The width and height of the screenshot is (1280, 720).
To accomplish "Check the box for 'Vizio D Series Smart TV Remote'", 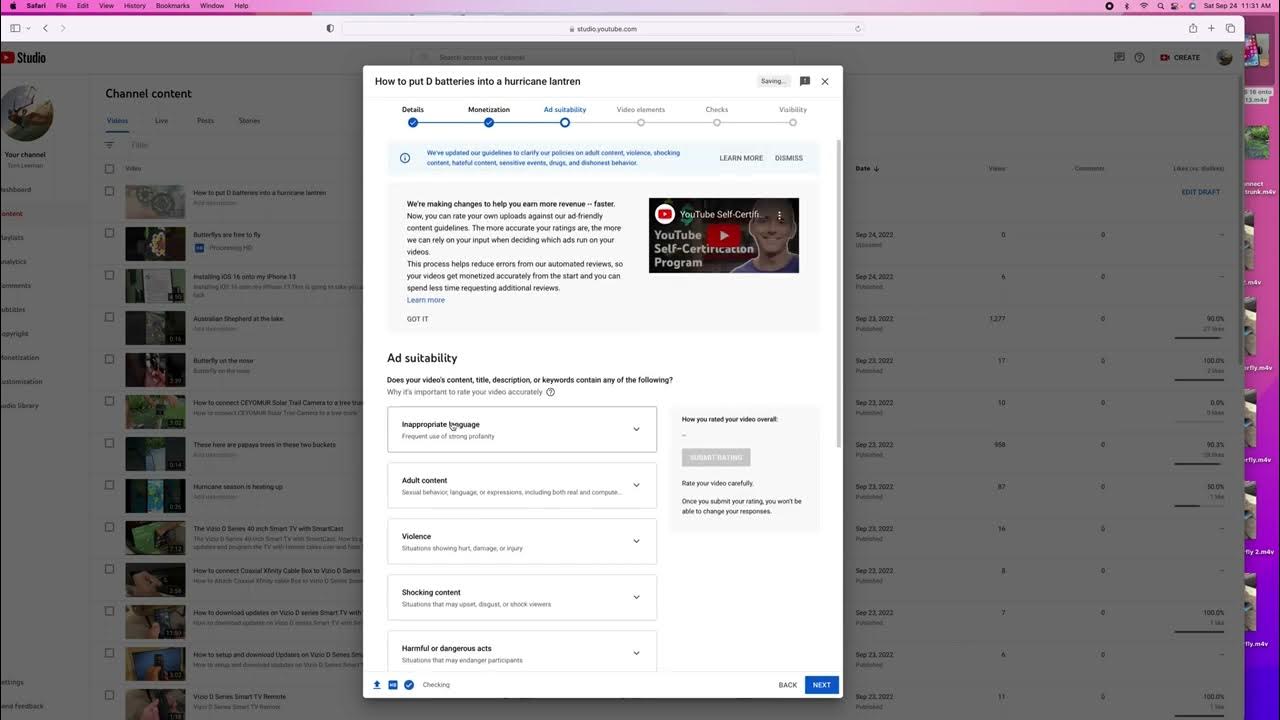I will 110,695.
